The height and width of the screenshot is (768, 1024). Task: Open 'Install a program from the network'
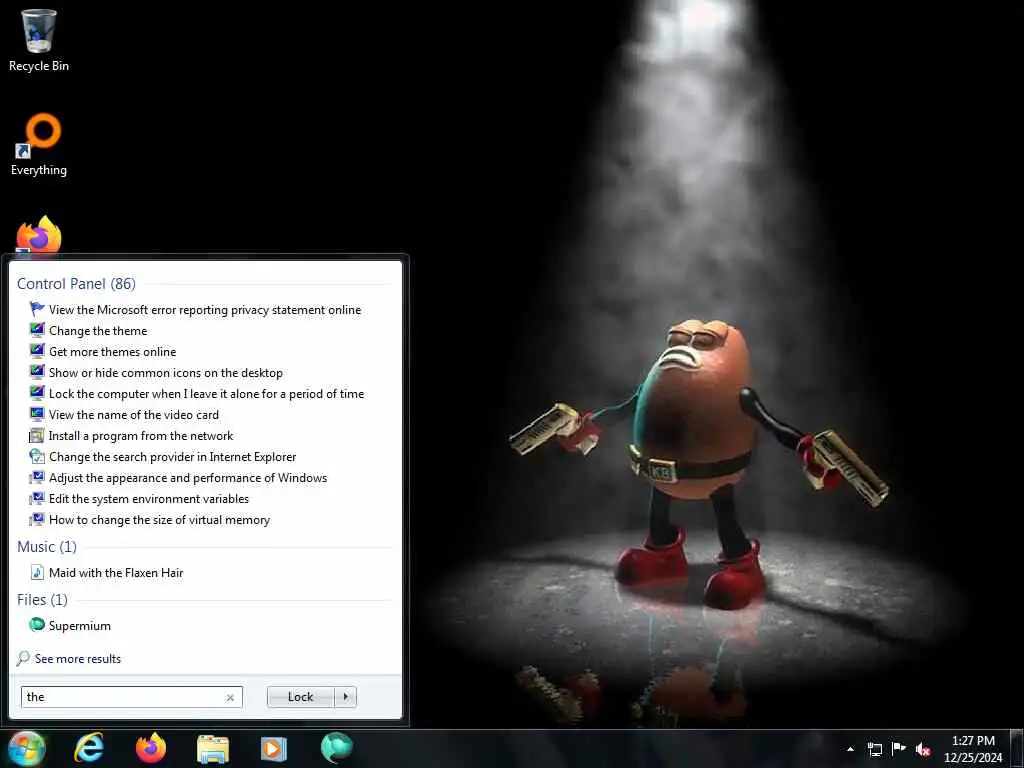(141, 436)
